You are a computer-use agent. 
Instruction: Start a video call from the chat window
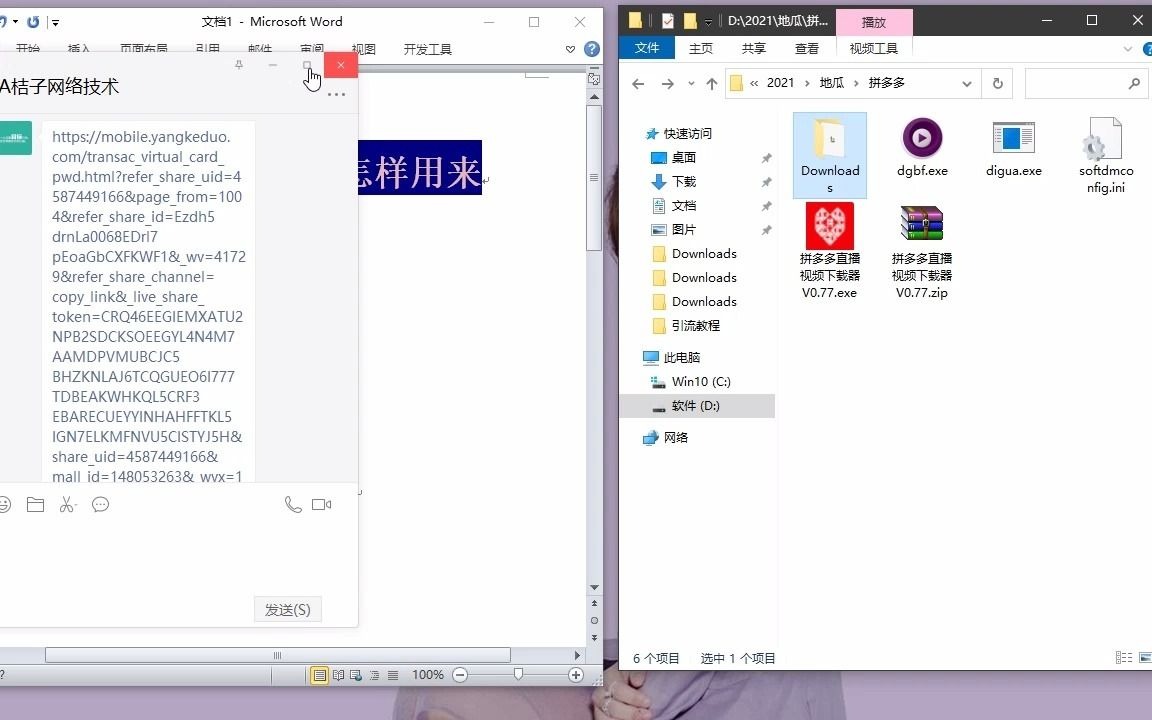(x=321, y=505)
